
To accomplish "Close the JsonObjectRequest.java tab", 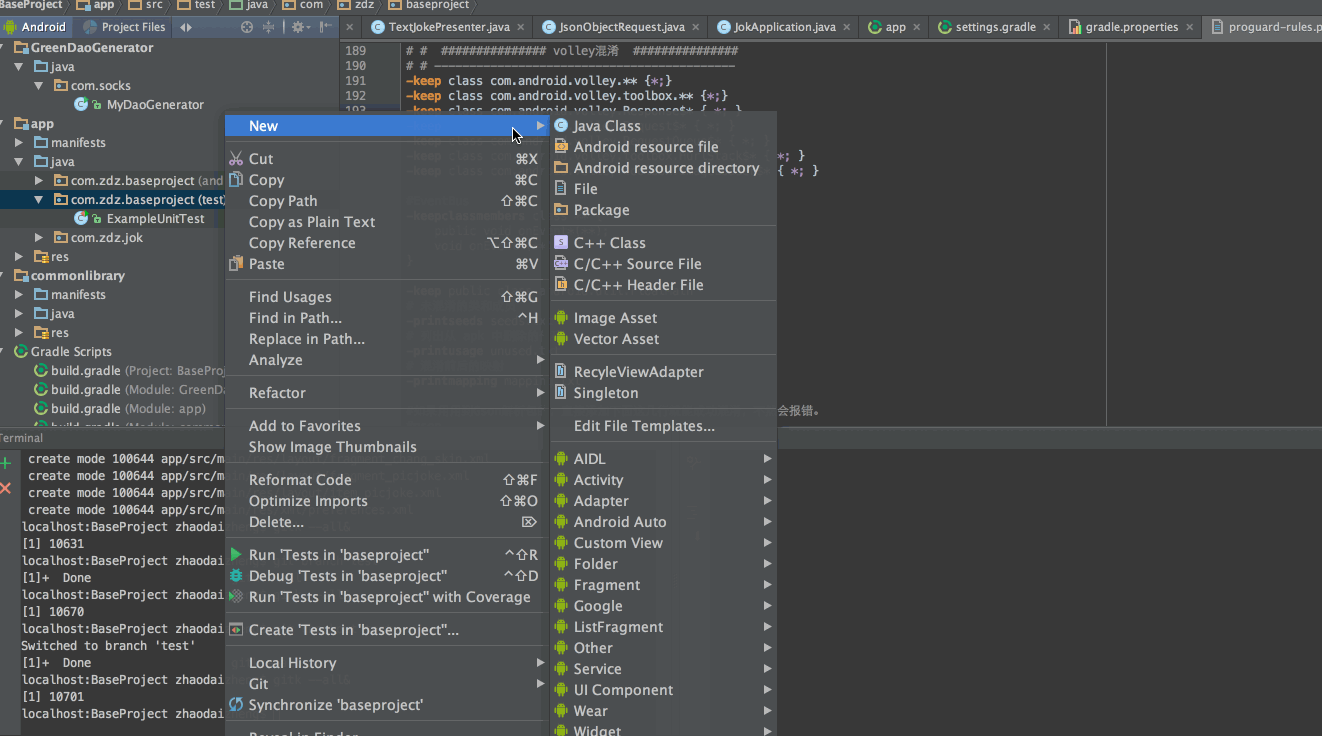I will [x=697, y=27].
